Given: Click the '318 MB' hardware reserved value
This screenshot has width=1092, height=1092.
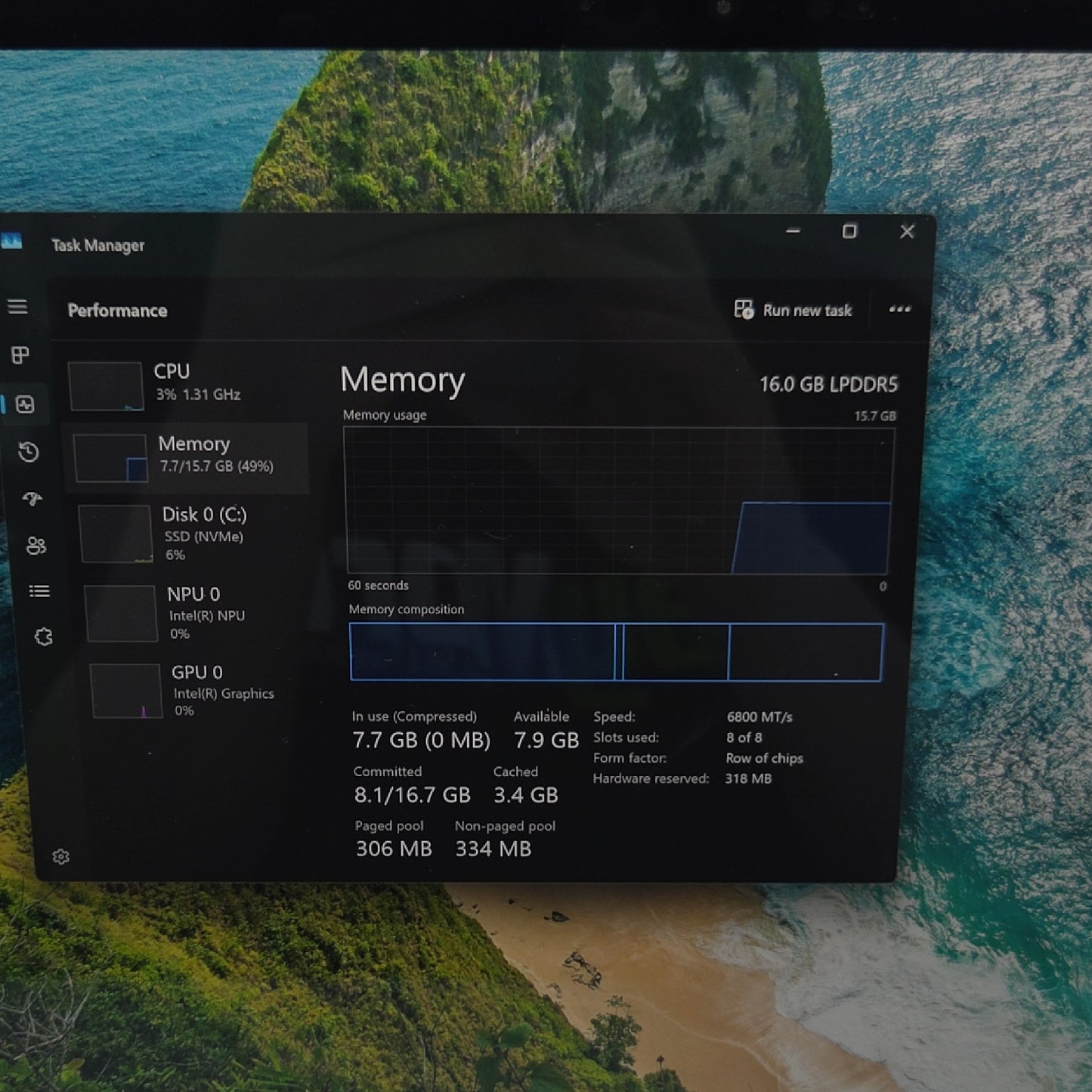Looking at the screenshot, I should (x=748, y=778).
